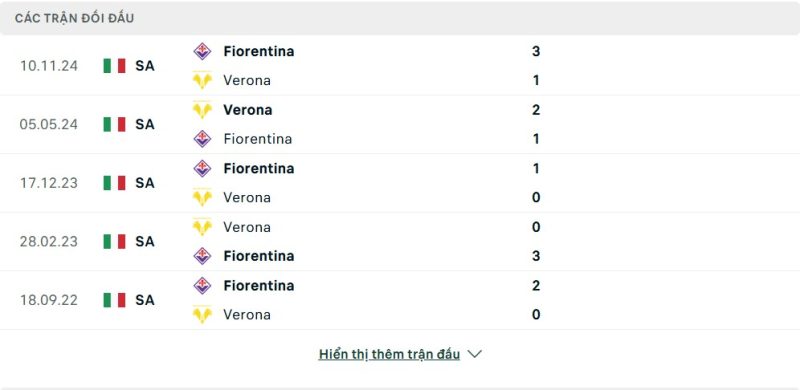Click Italian flag icon beside 17.12.23

114,183
